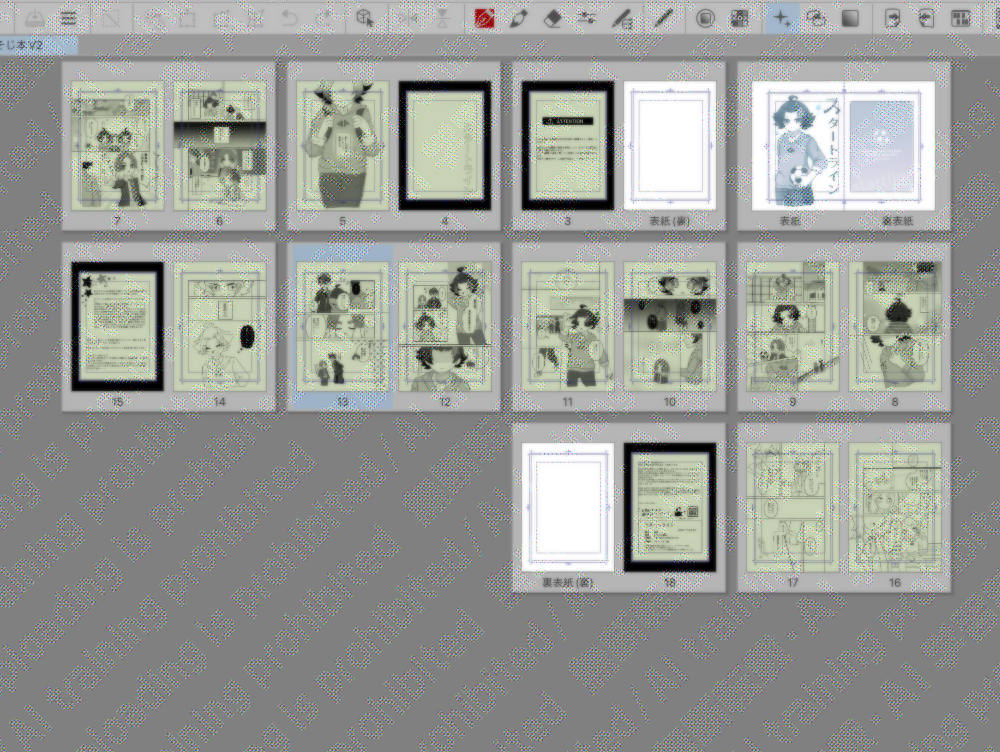Click the red Clip Studio icon
The image size is (1000, 752).
tap(485, 18)
